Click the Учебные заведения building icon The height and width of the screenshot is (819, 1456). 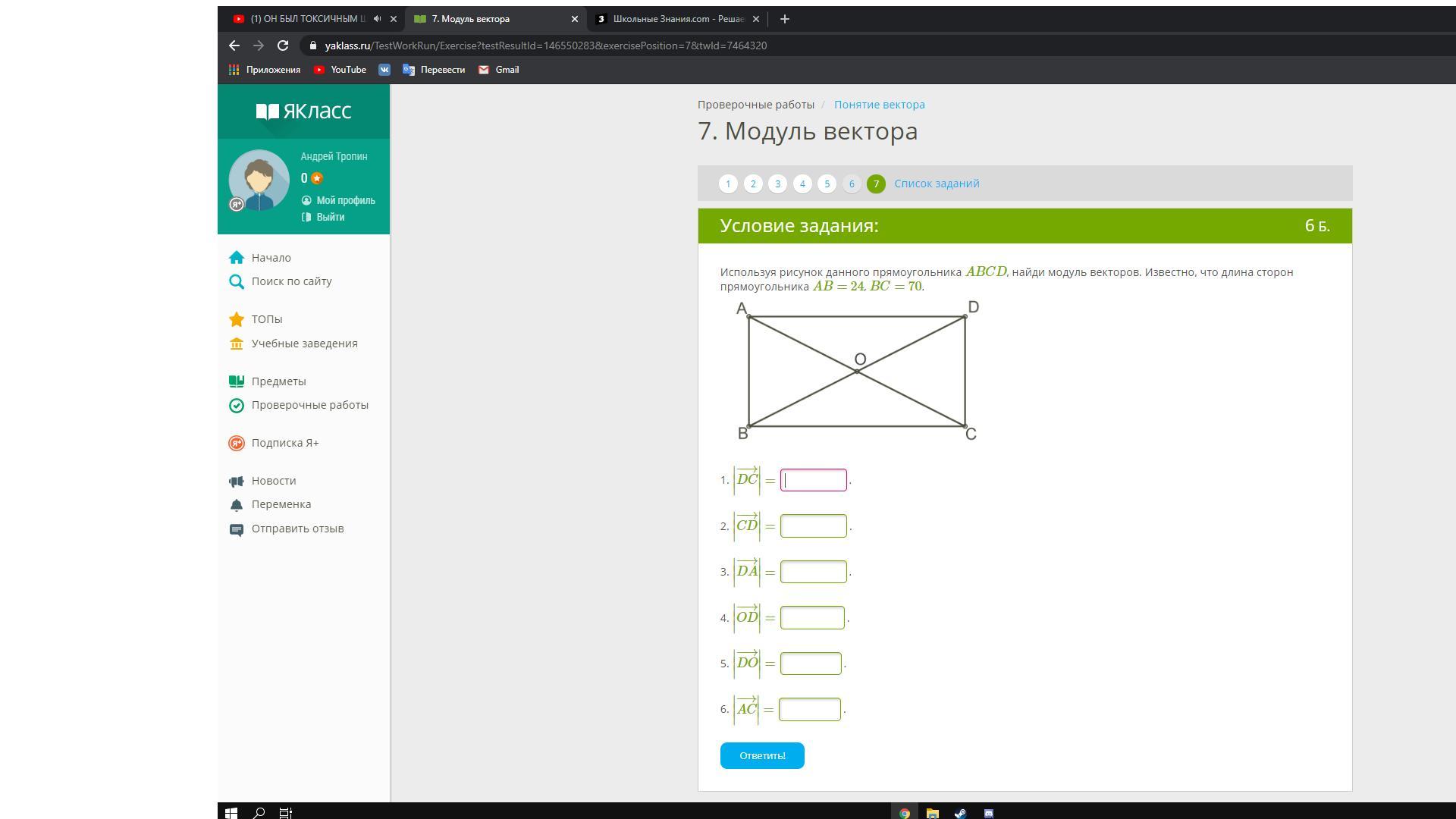coord(237,344)
